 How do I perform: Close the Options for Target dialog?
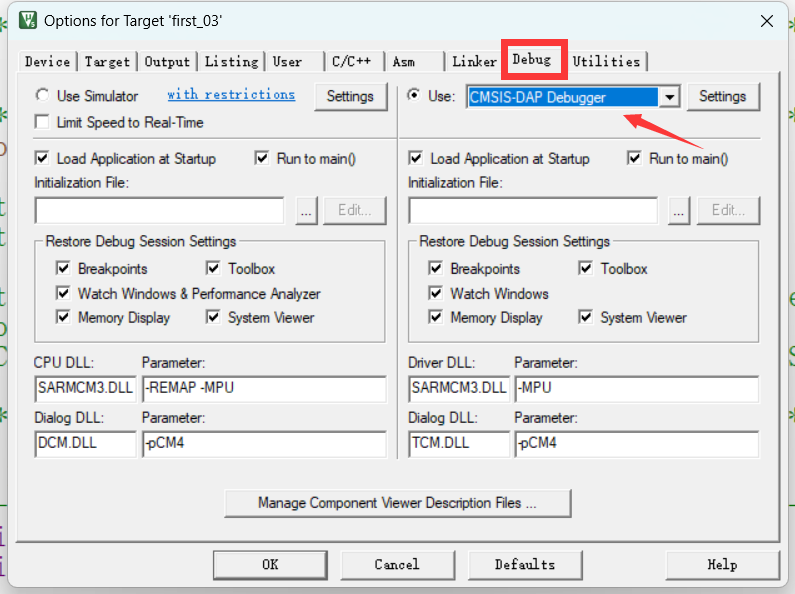(767, 21)
